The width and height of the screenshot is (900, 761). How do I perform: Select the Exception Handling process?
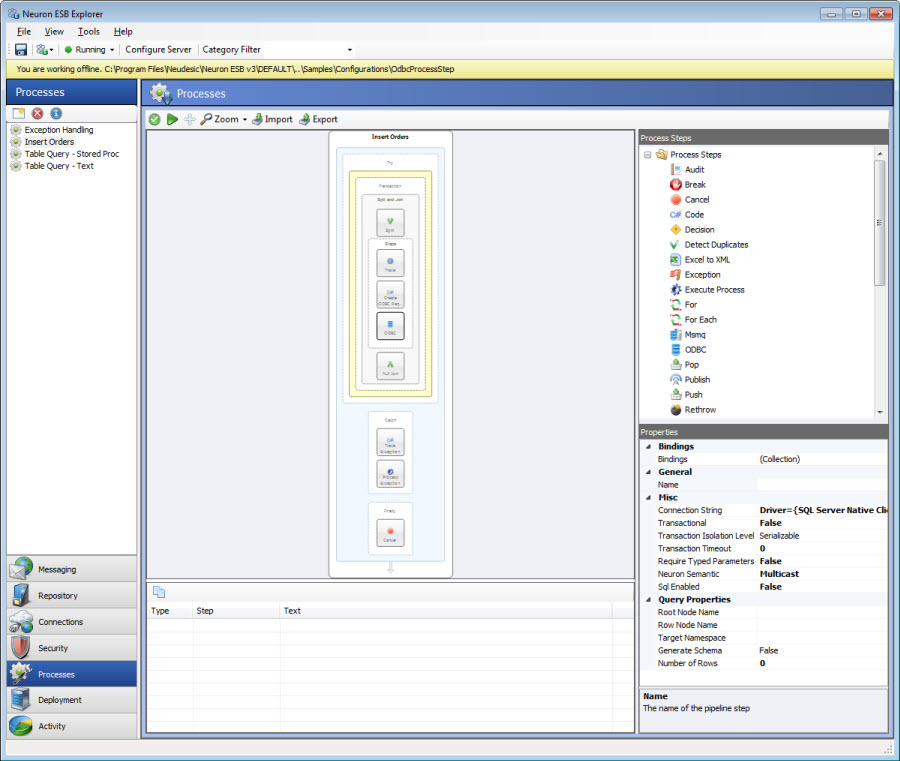59,130
